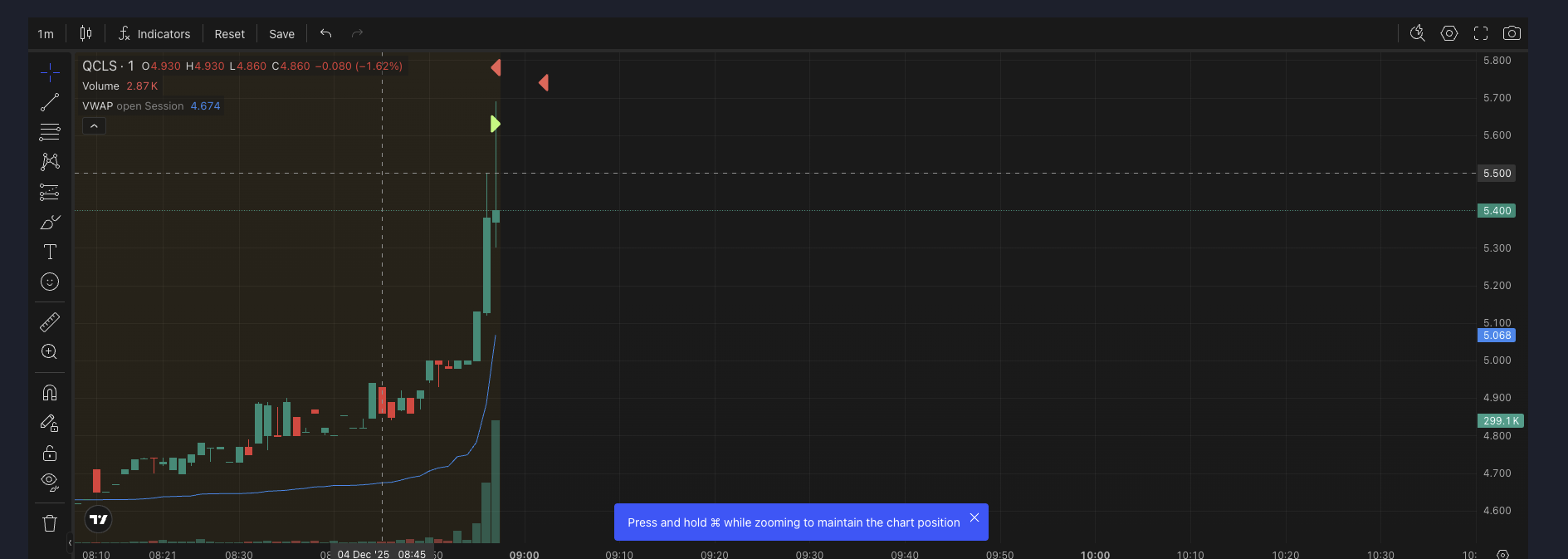1568x559 pixels.
Task: Open the candlestick chart style dropdown
Action: coord(85,33)
